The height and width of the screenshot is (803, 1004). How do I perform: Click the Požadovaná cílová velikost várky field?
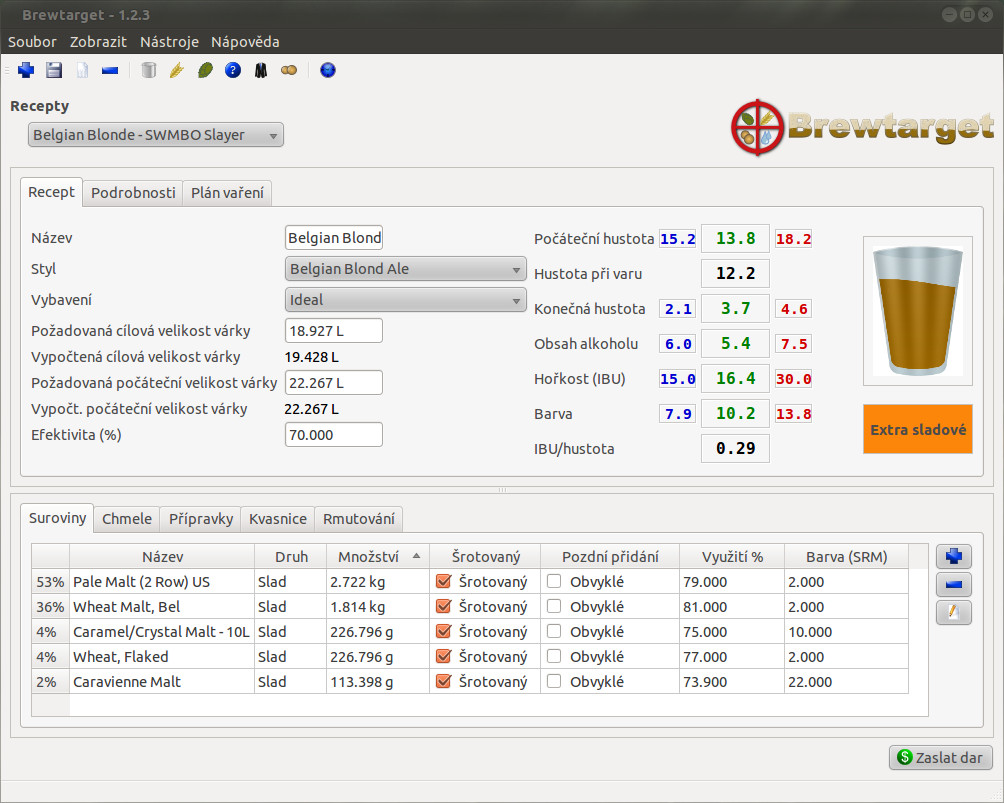(334, 331)
